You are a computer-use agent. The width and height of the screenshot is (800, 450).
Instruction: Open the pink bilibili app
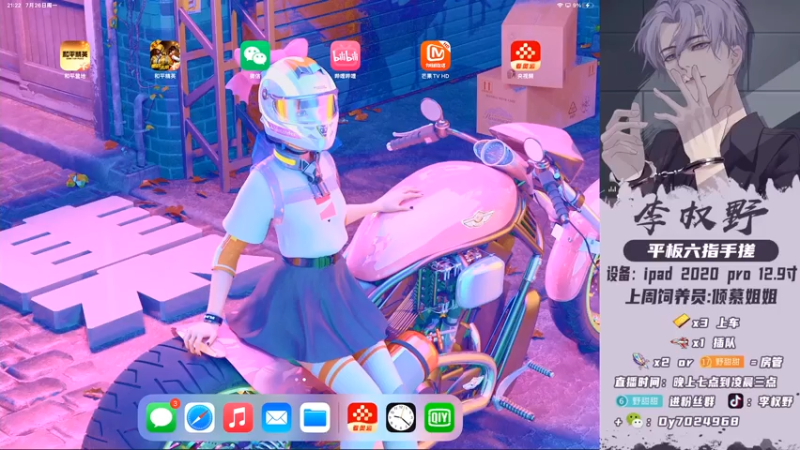345,56
